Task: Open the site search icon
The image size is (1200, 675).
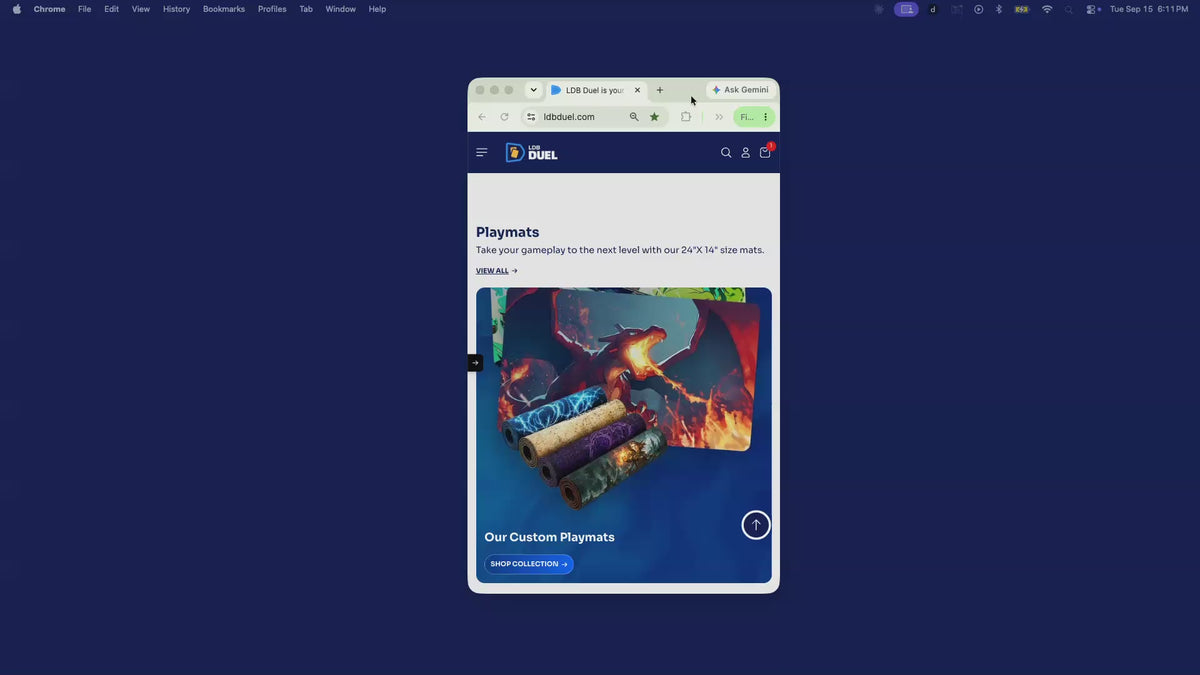Action: point(726,153)
